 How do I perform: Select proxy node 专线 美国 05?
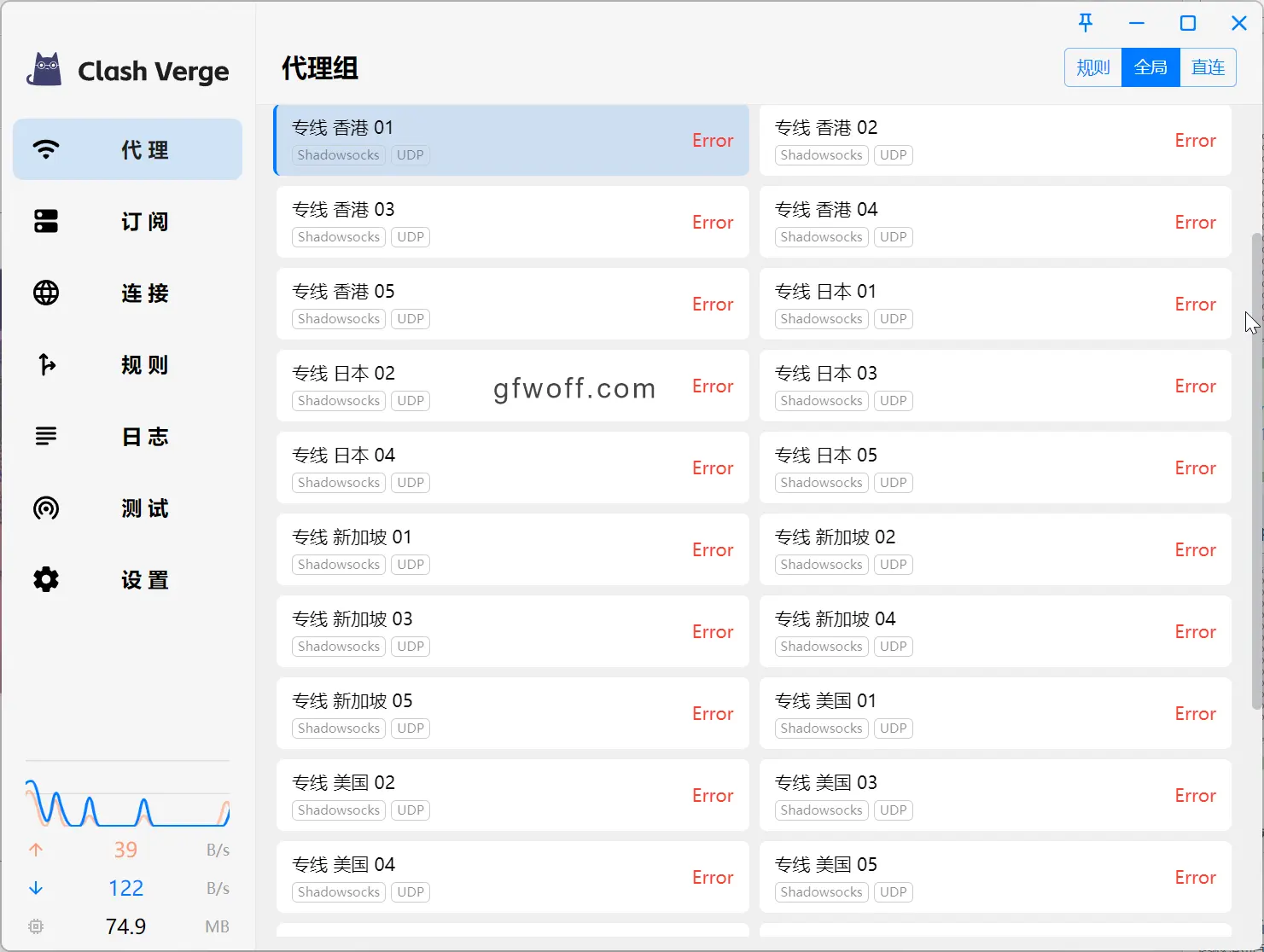[995, 877]
